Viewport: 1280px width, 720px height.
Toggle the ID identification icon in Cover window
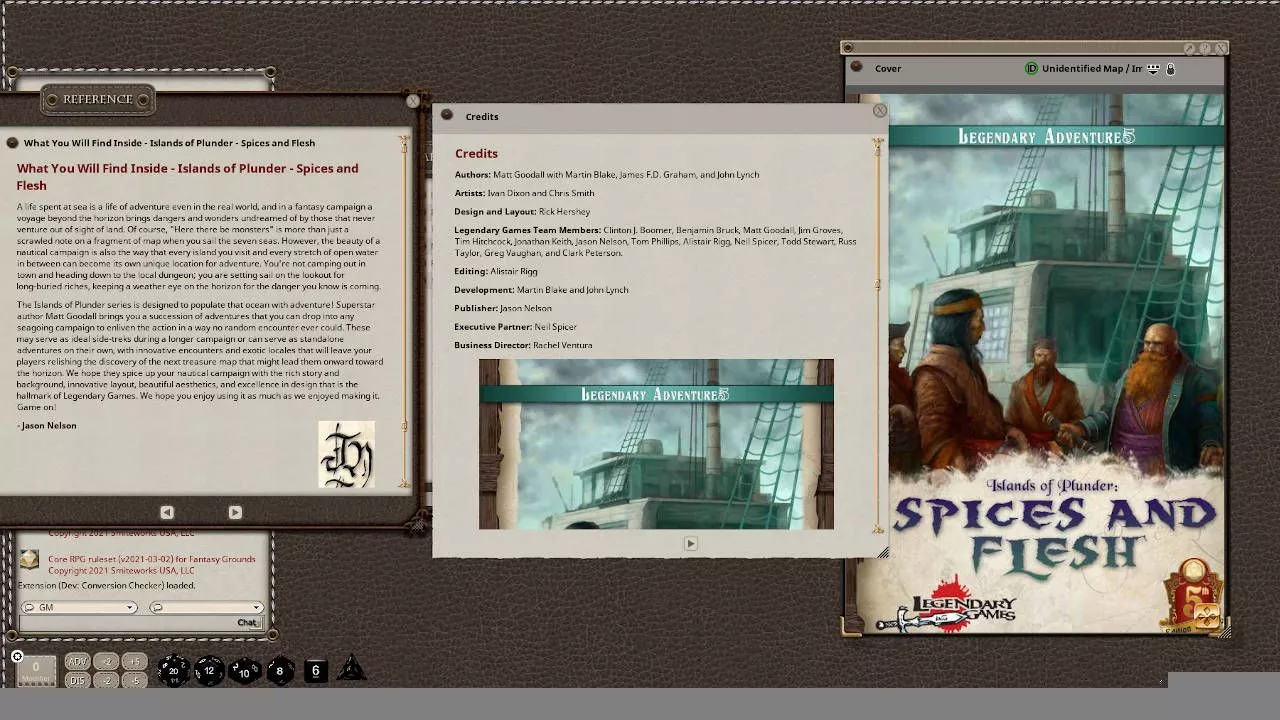pyautogui.click(x=1031, y=69)
